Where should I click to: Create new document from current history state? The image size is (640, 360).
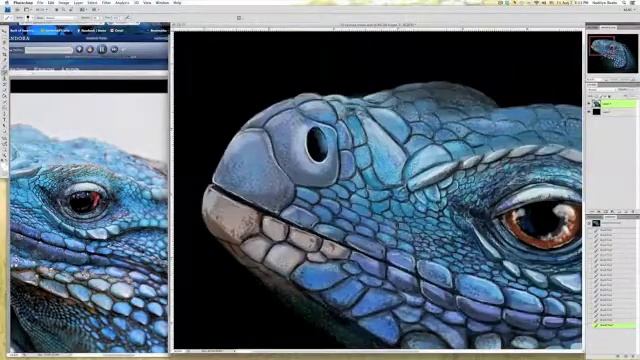tap(618, 356)
